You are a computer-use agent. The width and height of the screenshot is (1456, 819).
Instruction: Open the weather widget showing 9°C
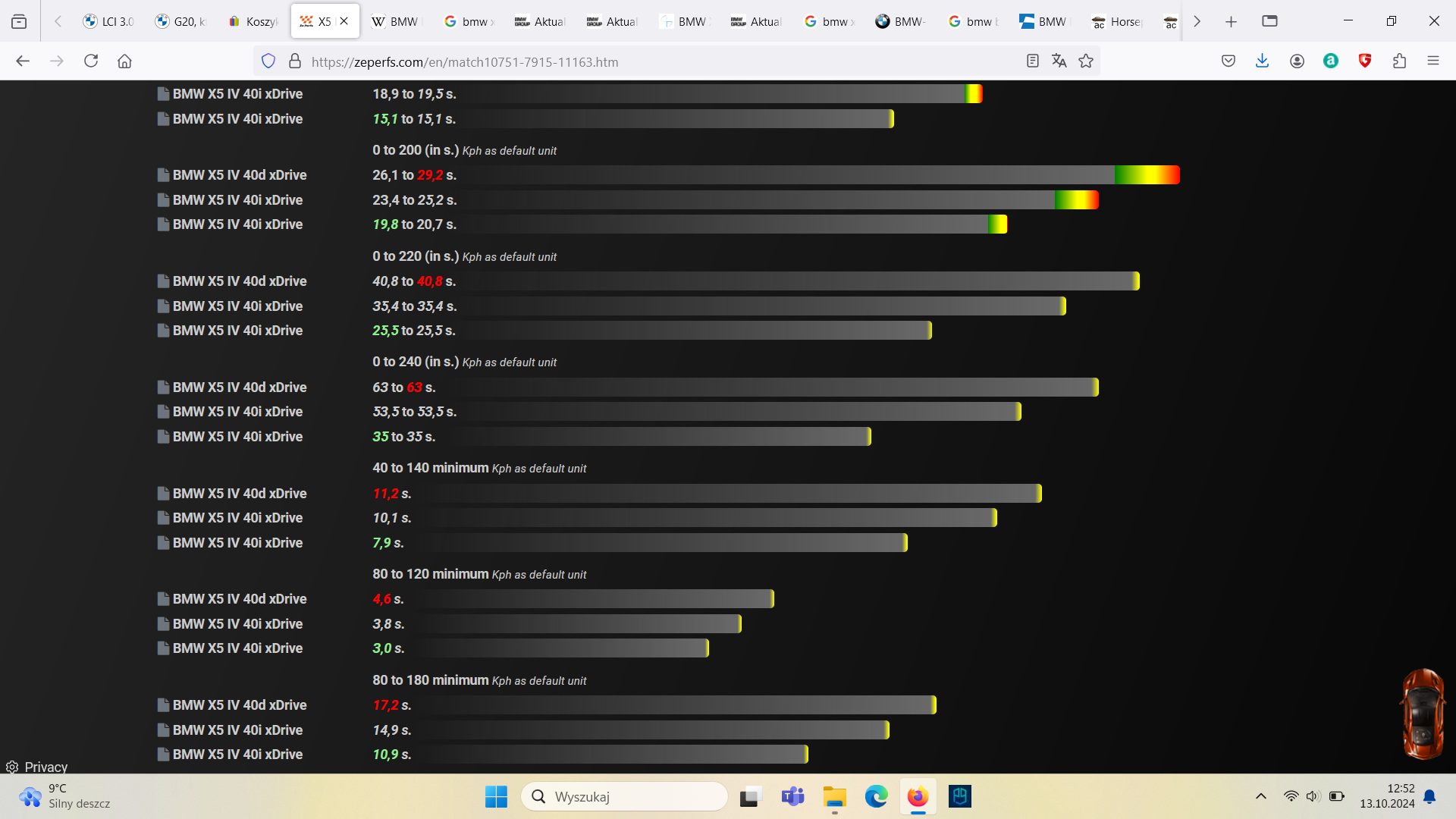[64, 796]
